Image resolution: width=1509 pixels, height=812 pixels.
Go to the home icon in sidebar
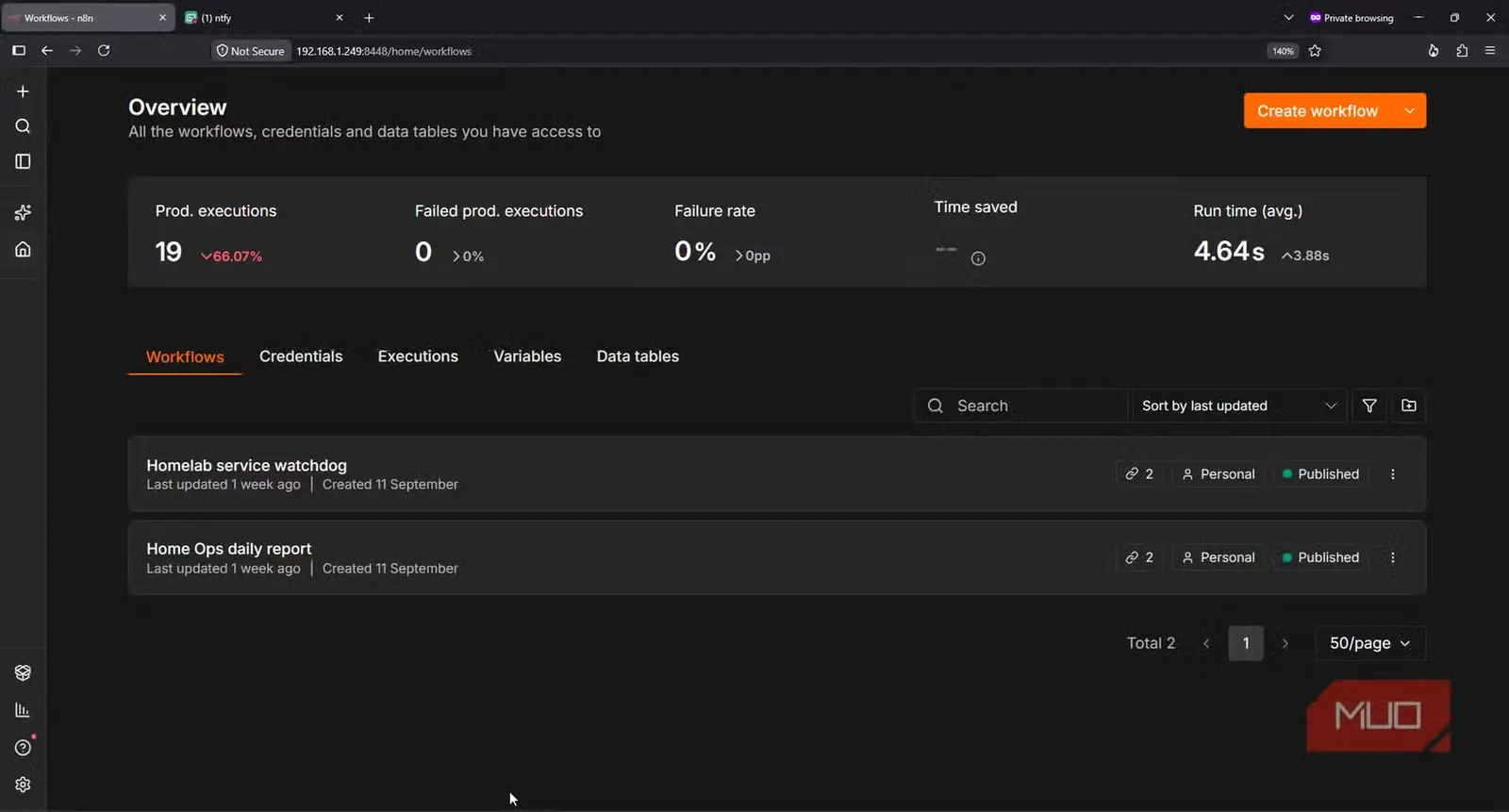pos(23,249)
